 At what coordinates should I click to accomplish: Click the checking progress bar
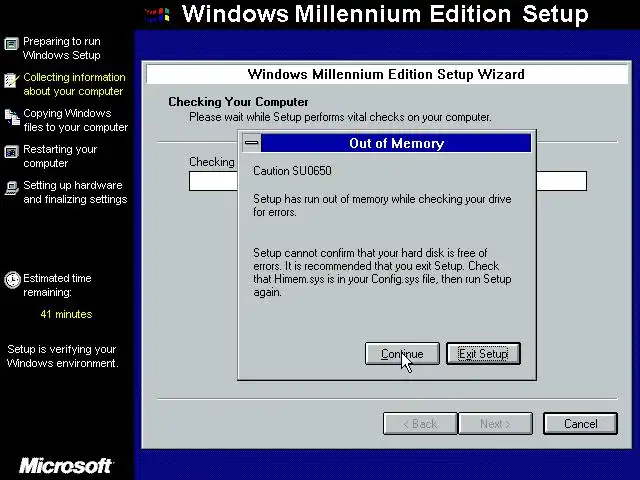(x=388, y=181)
